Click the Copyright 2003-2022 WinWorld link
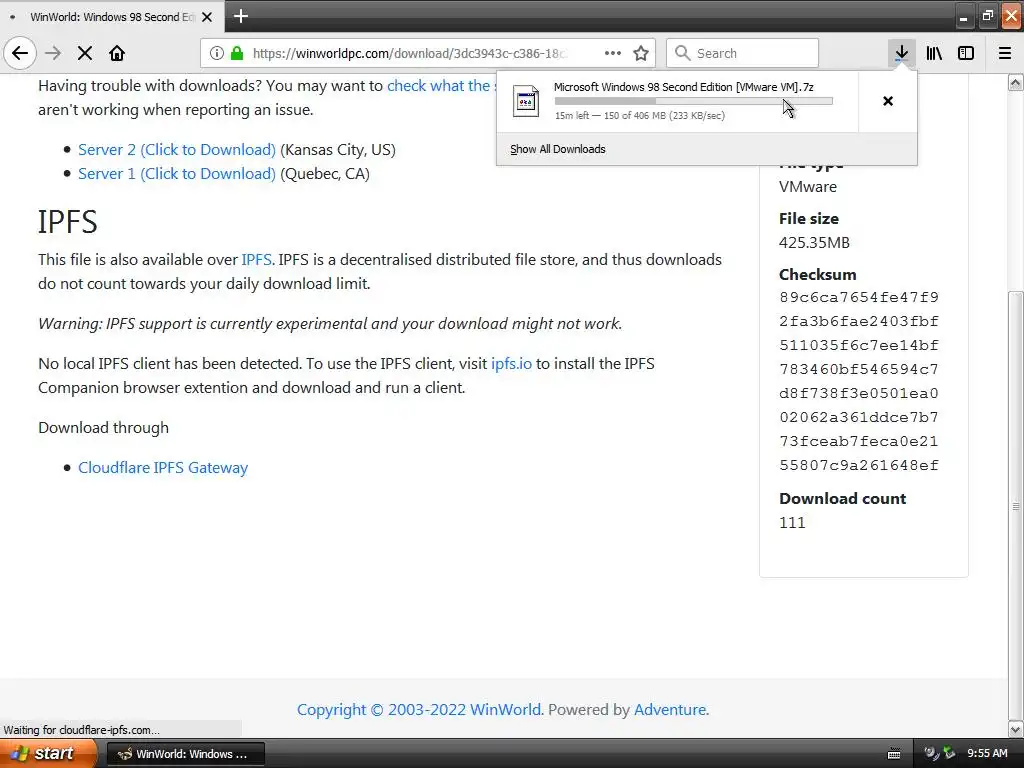 click(x=419, y=709)
